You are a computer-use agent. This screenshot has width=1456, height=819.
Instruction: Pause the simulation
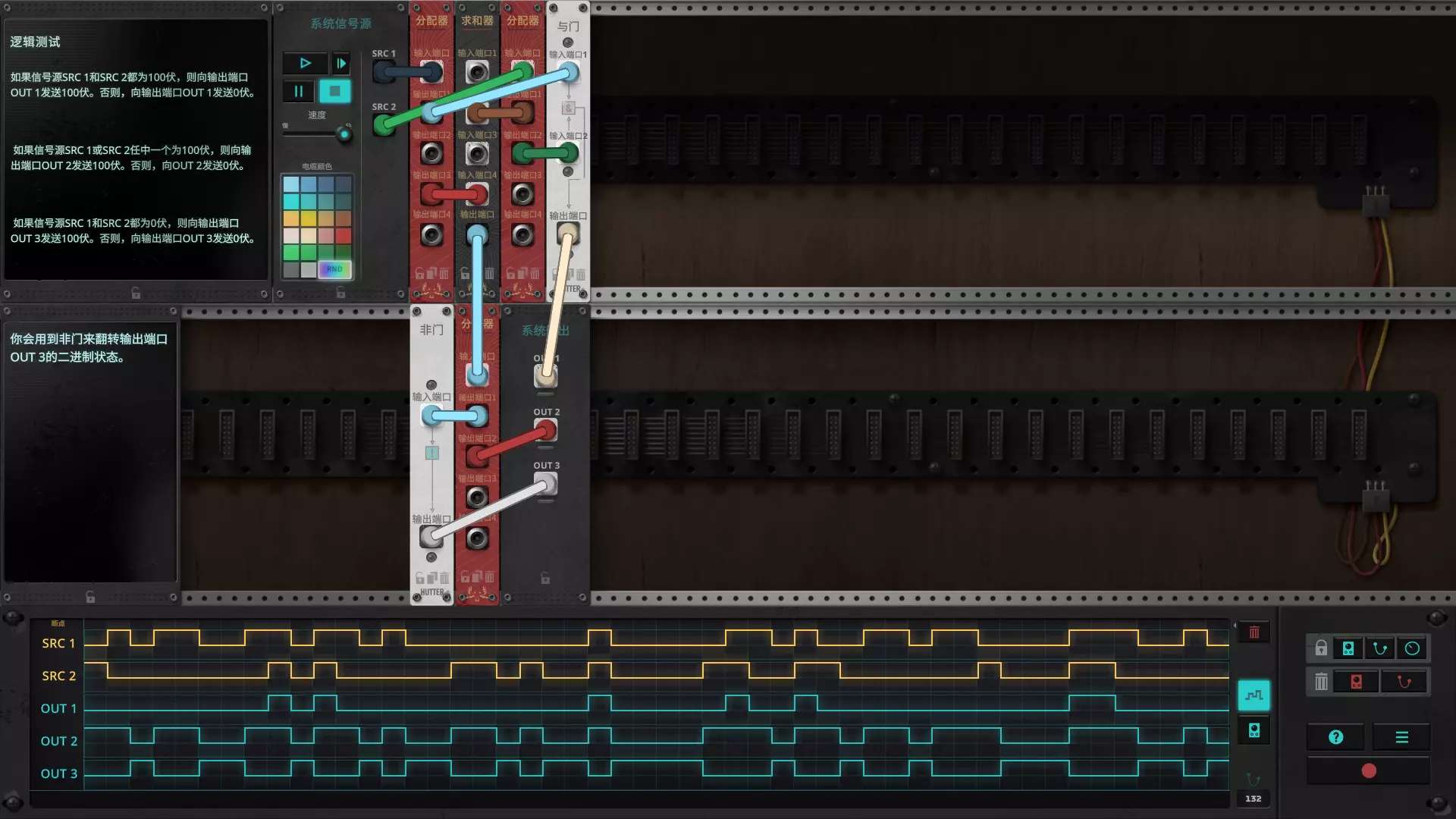[x=298, y=92]
